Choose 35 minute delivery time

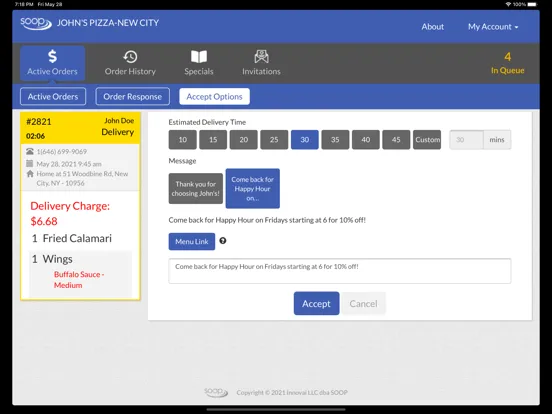335,140
